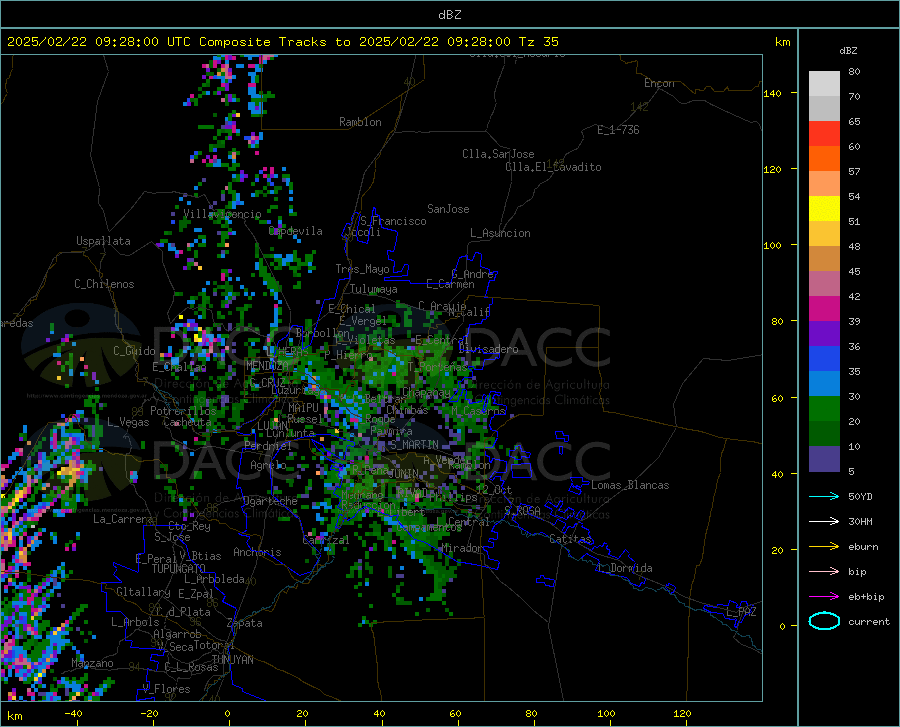
Task: Click the L_PAZ place label
Action: pyautogui.click(x=741, y=612)
